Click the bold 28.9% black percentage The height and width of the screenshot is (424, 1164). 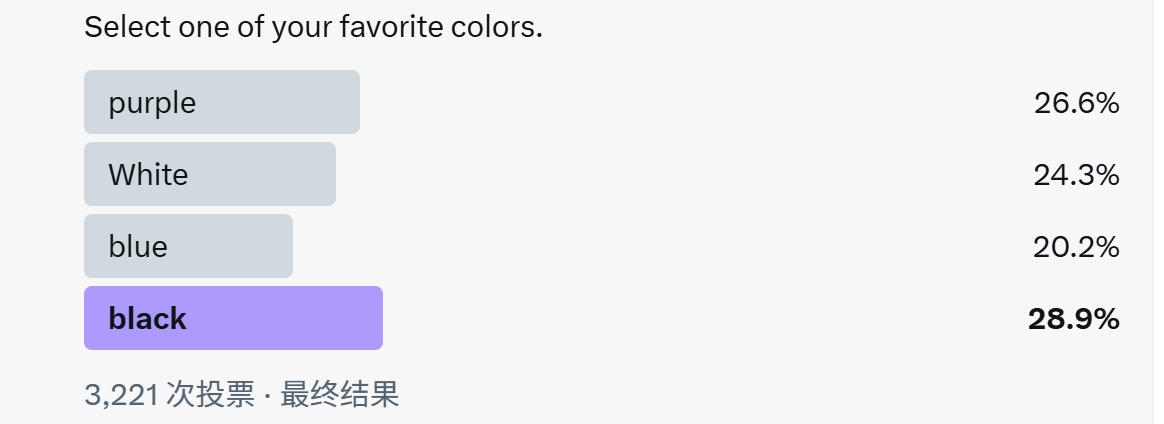[x=1073, y=319]
